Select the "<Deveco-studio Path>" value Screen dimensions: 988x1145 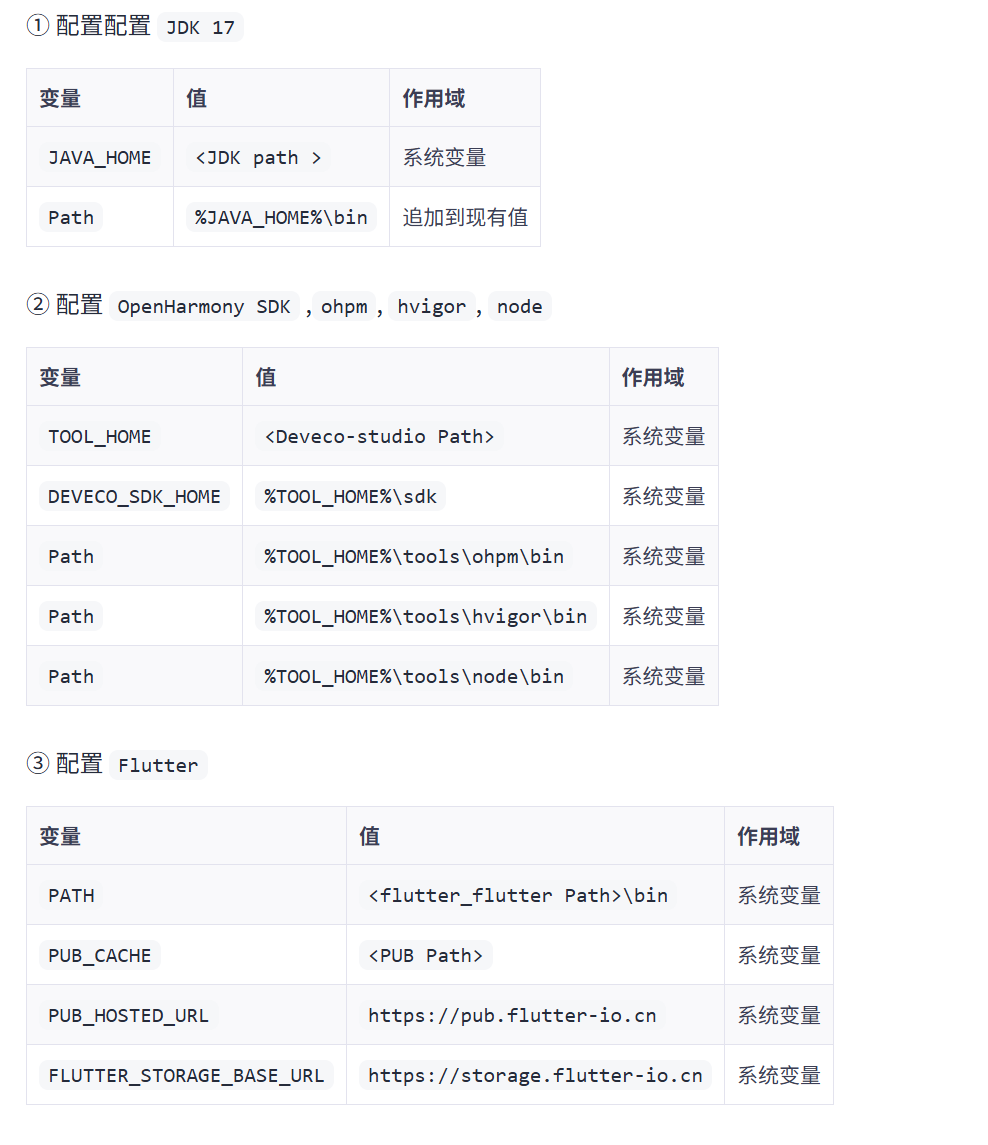pyautogui.click(x=380, y=437)
